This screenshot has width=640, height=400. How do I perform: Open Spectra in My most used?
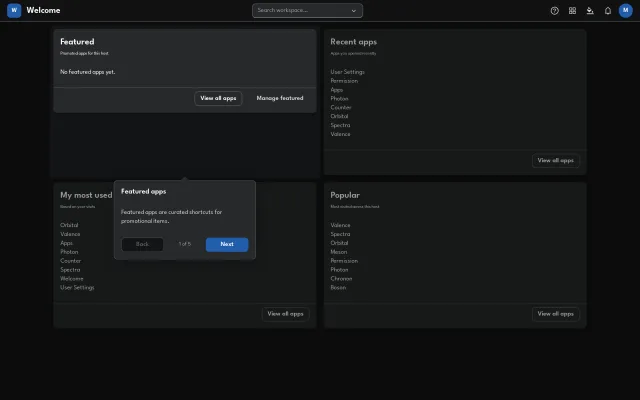[70, 270]
